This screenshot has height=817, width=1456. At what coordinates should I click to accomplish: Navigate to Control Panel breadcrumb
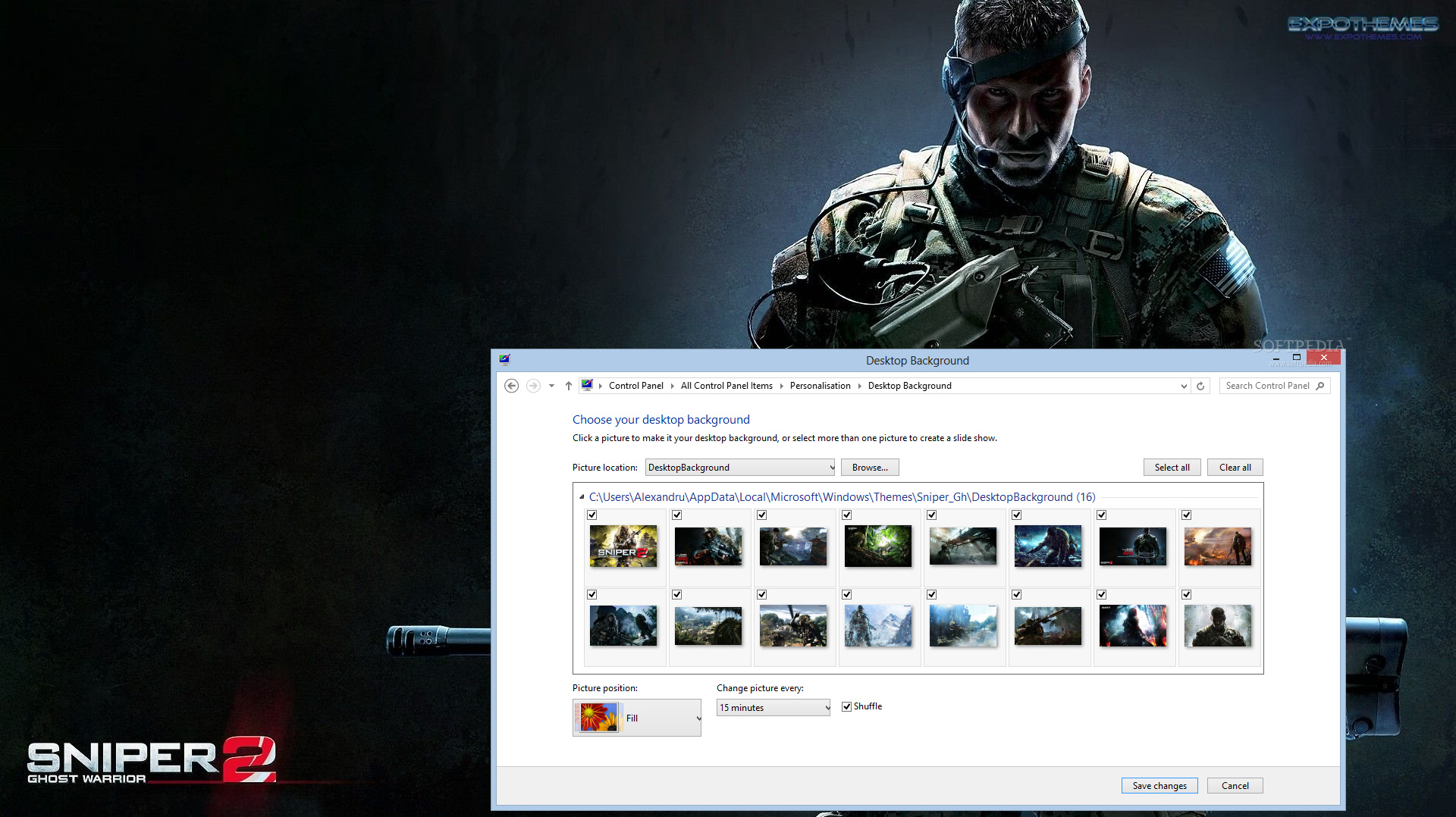[x=636, y=386]
